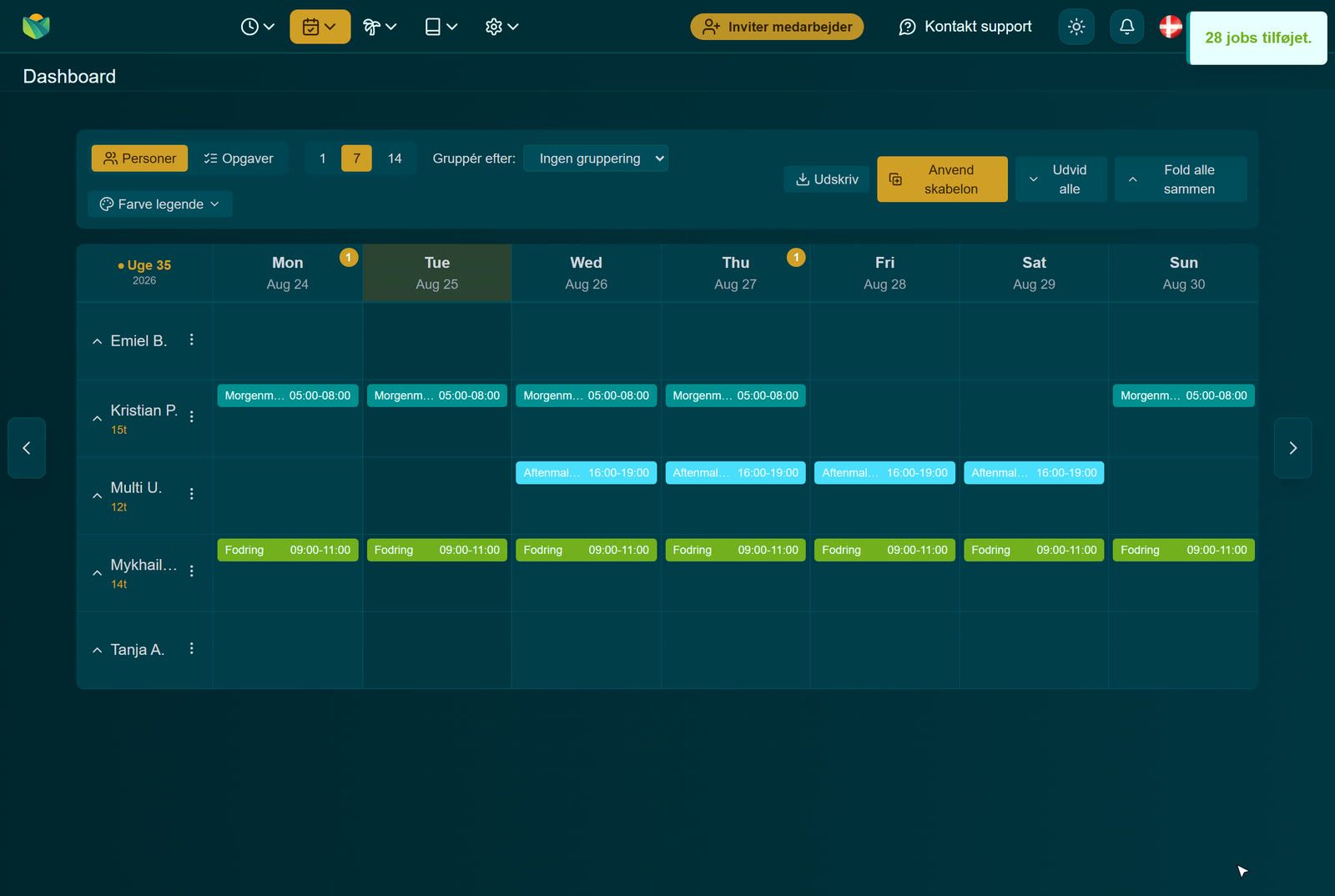
Task: Open notifications bell icon
Action: [1126, 27]
